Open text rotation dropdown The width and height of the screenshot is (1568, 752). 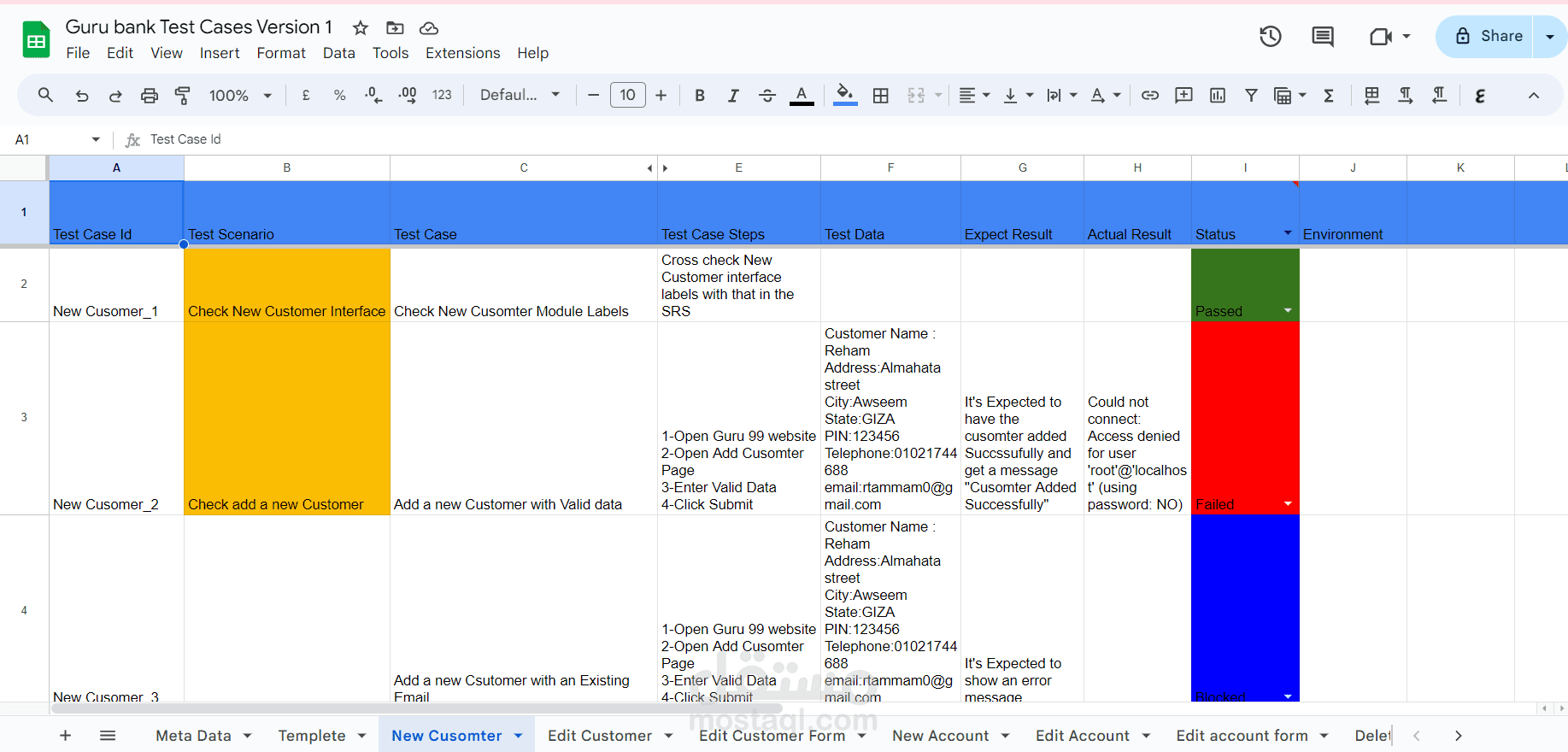click(1106, 95)
